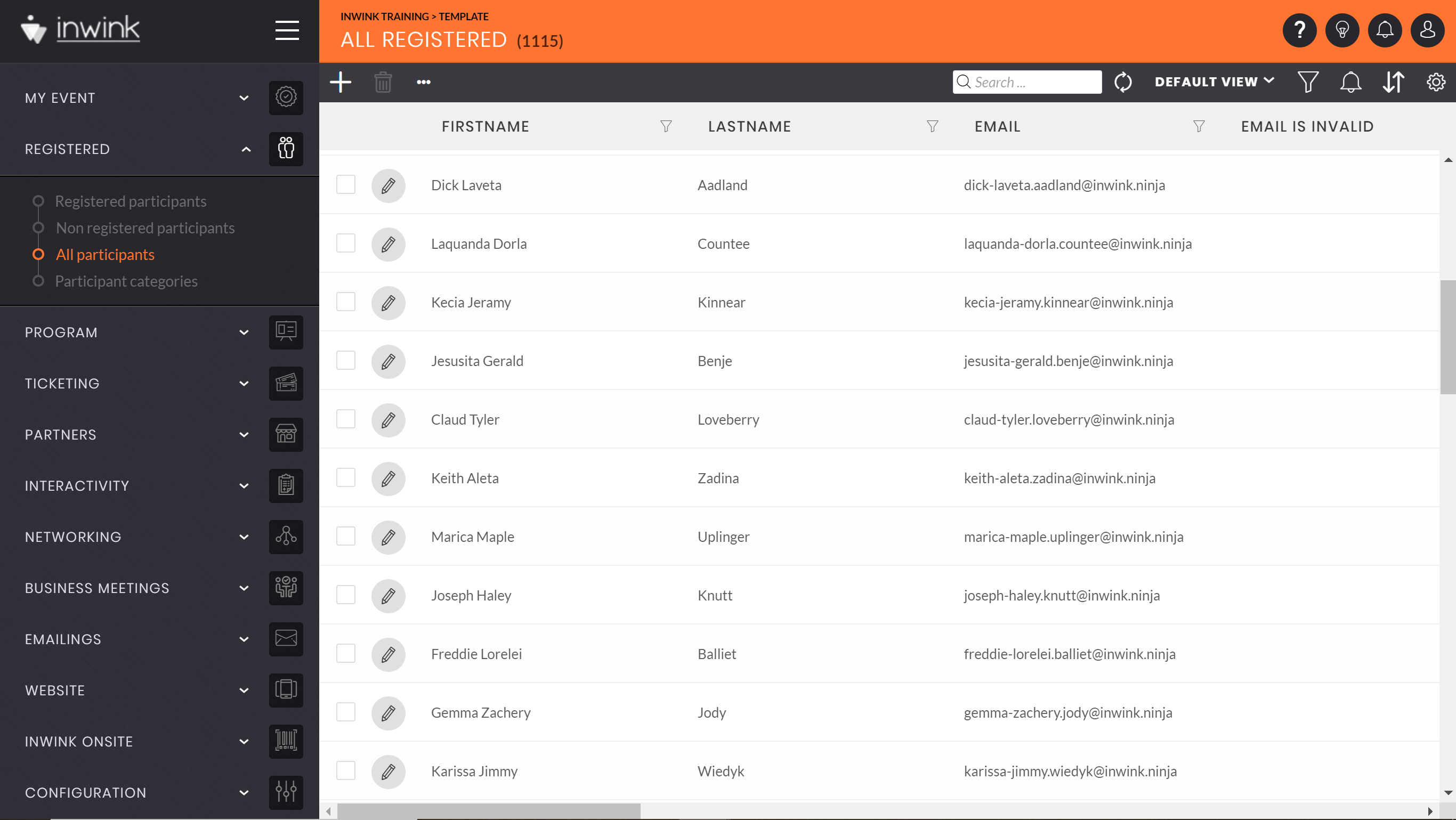Click the add new participant plus icon
Screen dimensions: 1456x820
coord(340,82)
